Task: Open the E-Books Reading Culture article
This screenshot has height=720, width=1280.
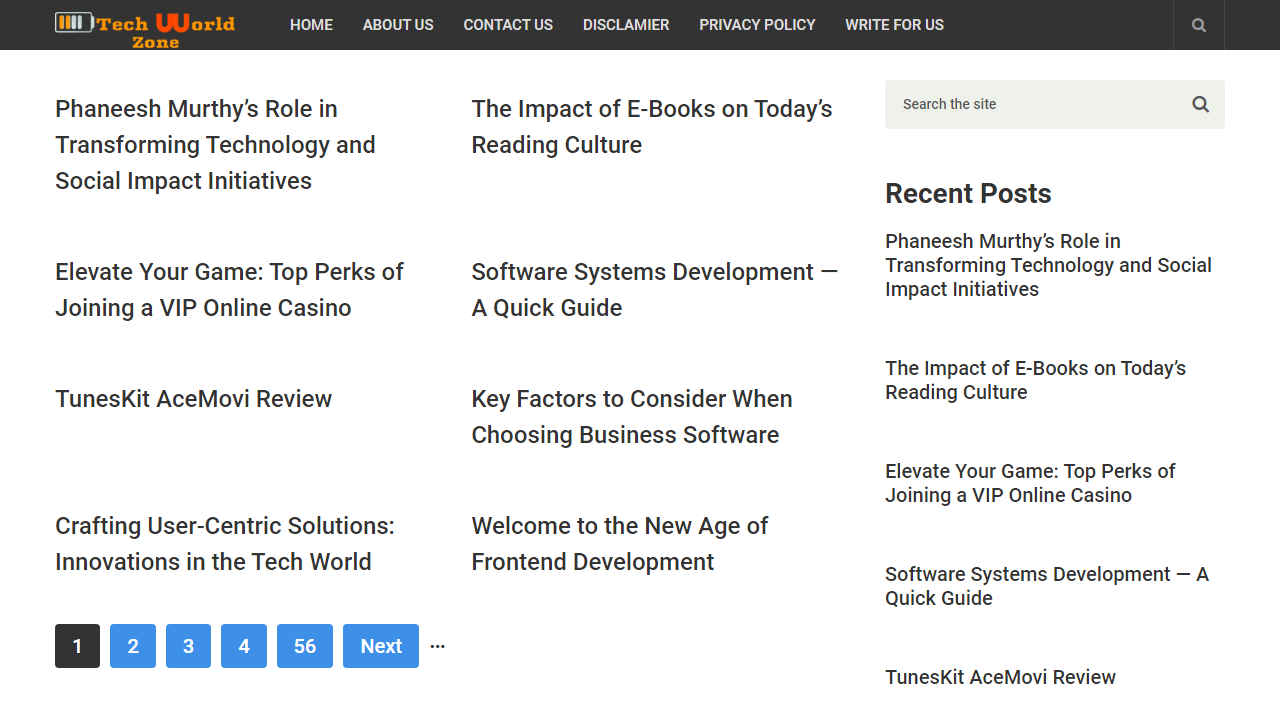Action: click(x=651, y=126)
